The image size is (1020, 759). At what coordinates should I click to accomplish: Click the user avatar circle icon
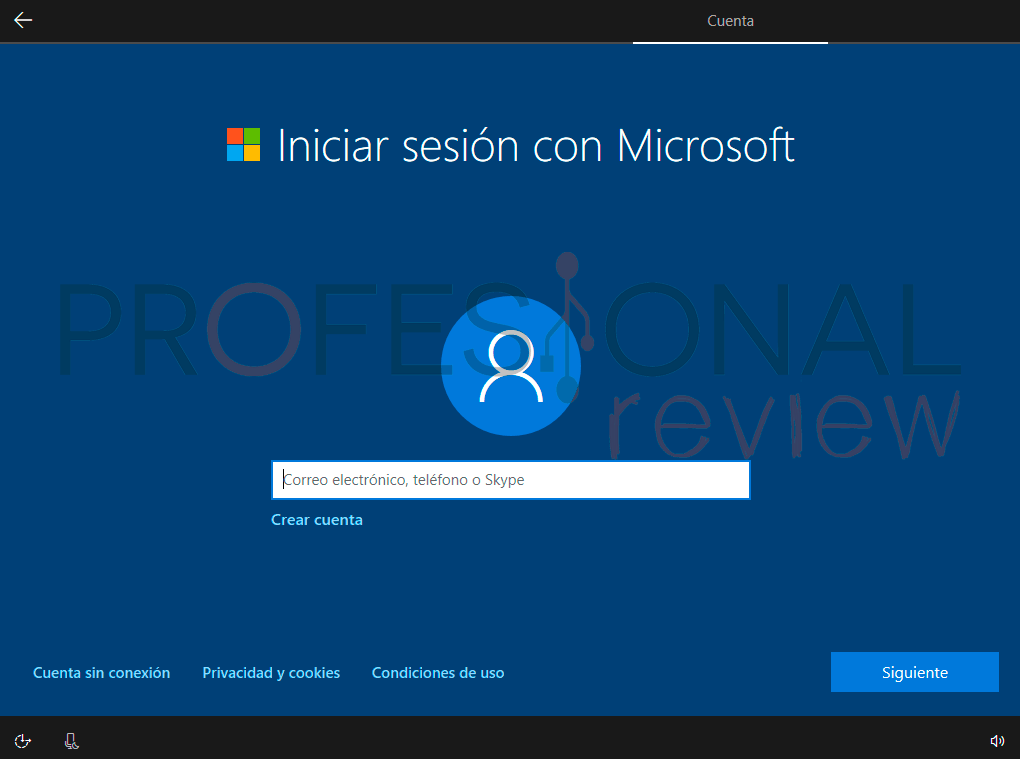click(511, 366)
